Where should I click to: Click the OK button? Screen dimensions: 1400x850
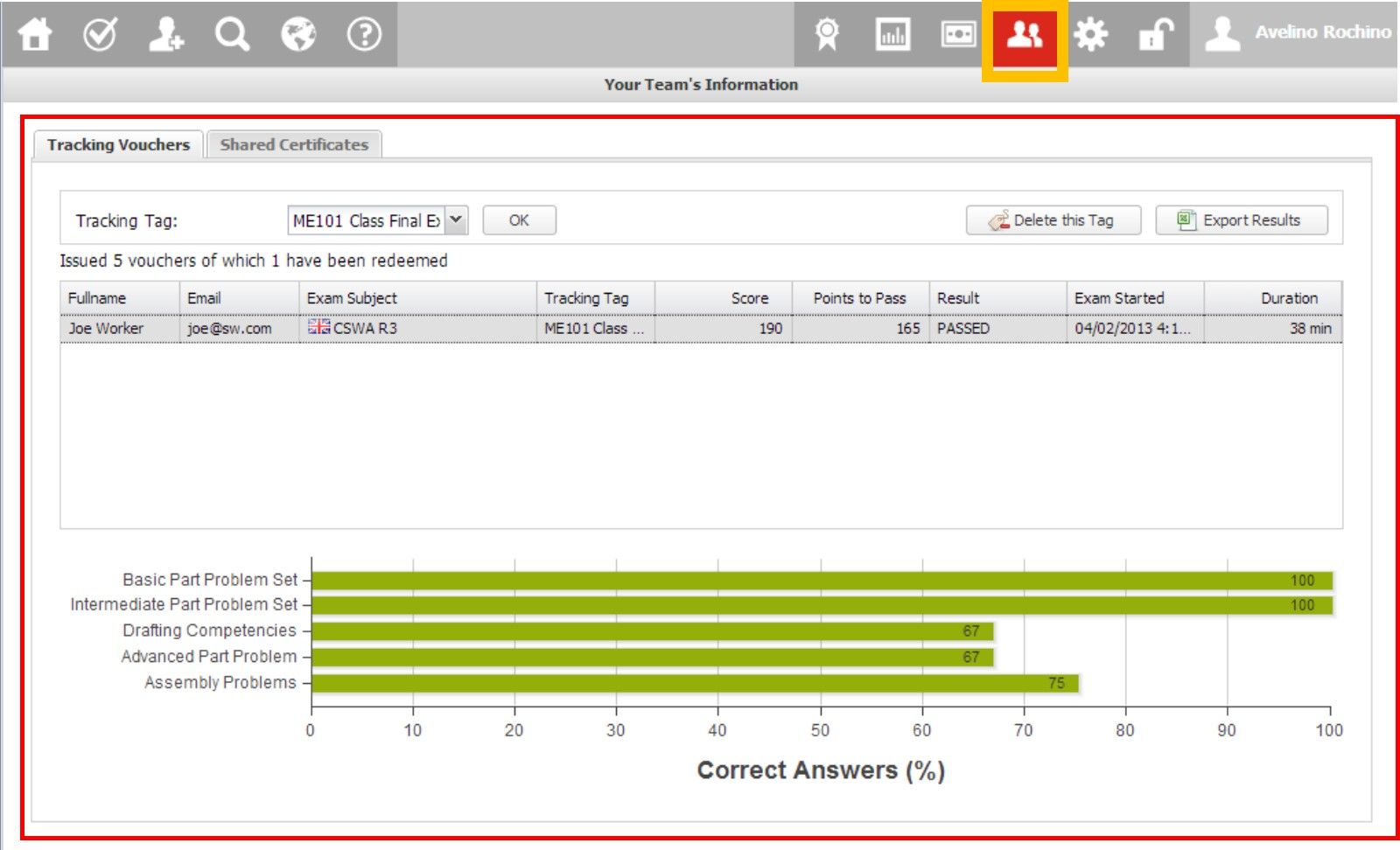tap(519, 219)
